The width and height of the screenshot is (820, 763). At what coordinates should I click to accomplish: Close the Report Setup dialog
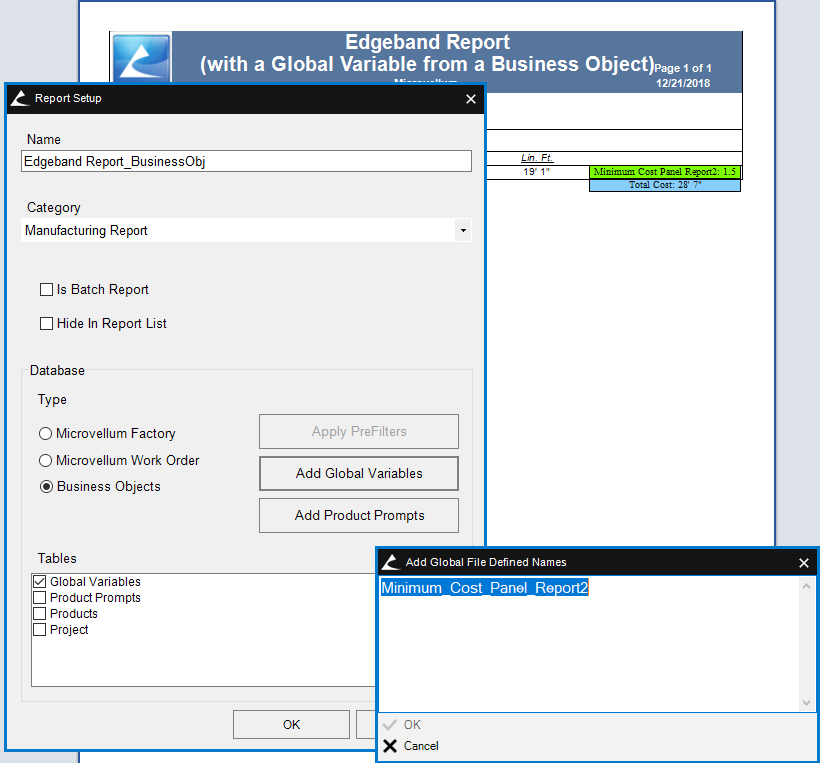point(471,99)
